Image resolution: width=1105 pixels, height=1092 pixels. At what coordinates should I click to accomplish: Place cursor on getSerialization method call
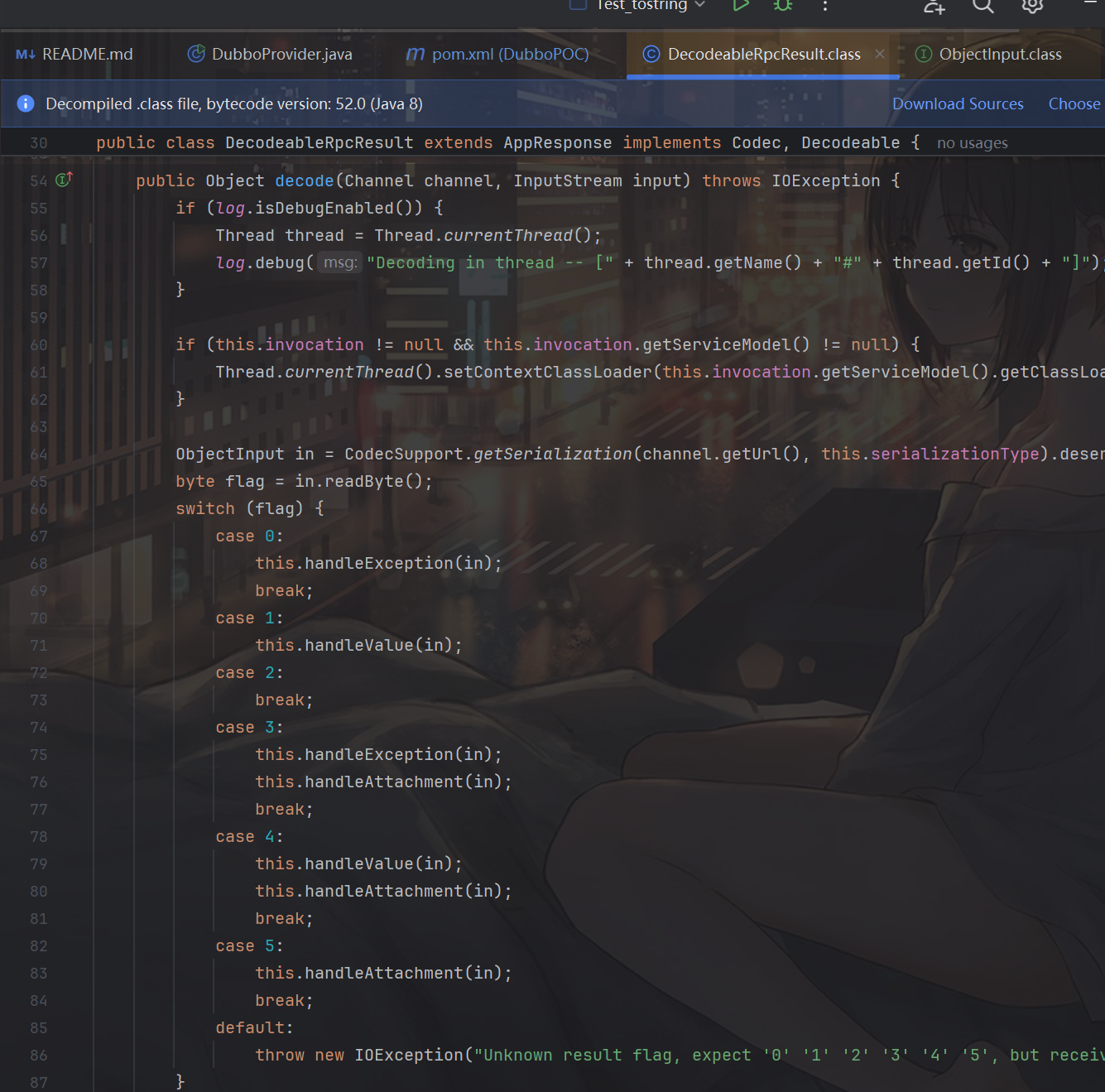tap(552, 454)
